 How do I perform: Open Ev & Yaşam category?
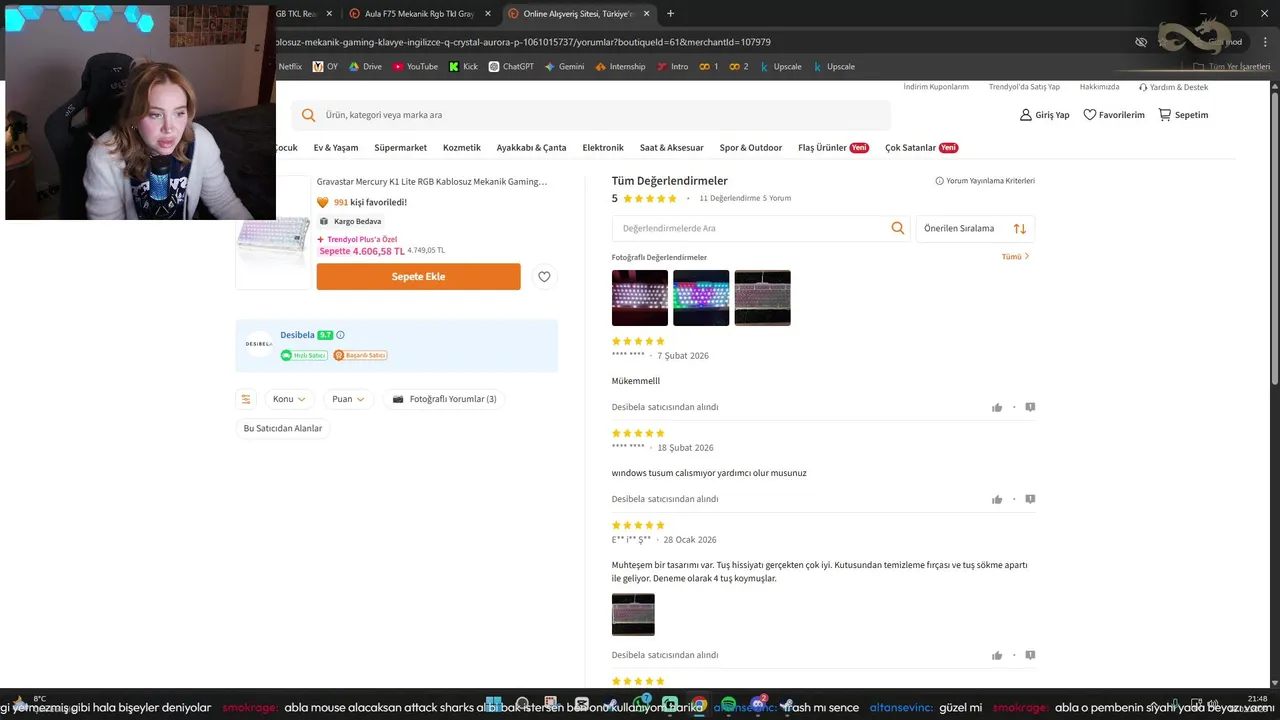(x=336, y=148)
